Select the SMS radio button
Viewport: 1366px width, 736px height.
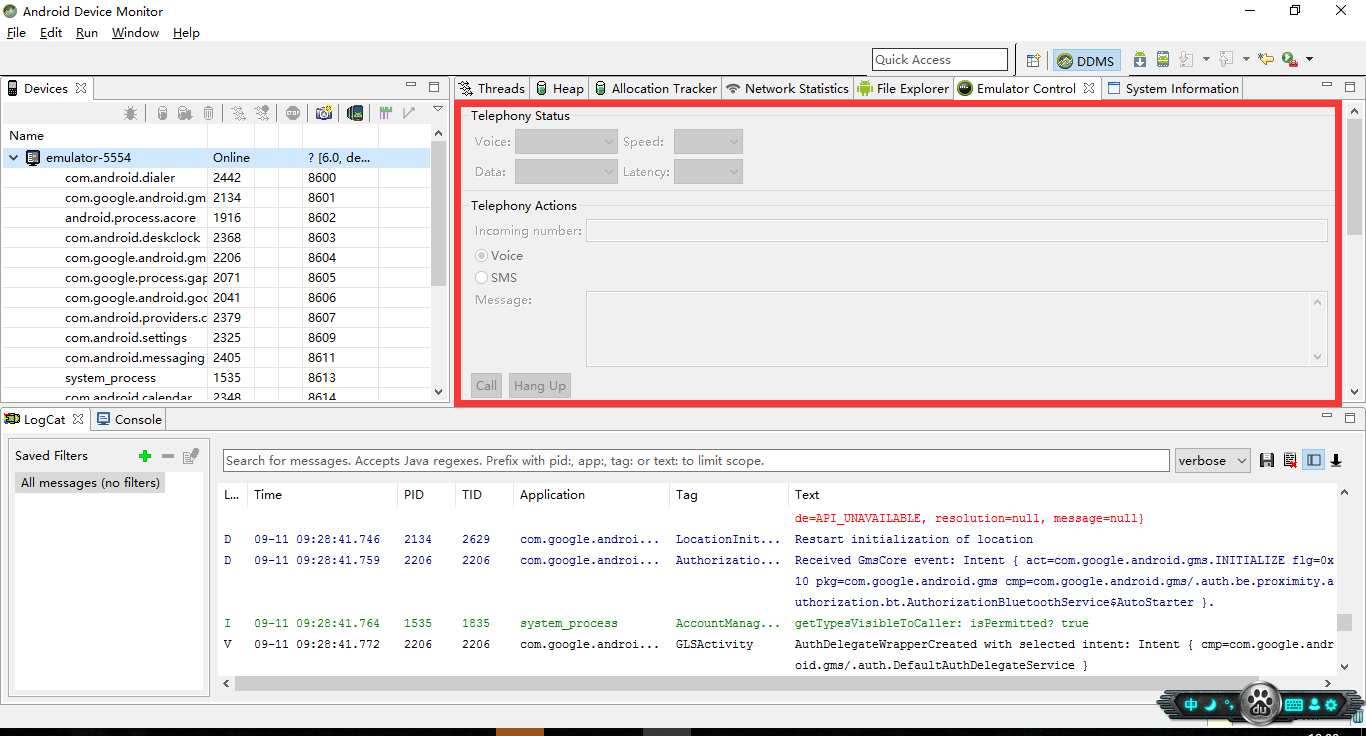[x=482, y=278]
